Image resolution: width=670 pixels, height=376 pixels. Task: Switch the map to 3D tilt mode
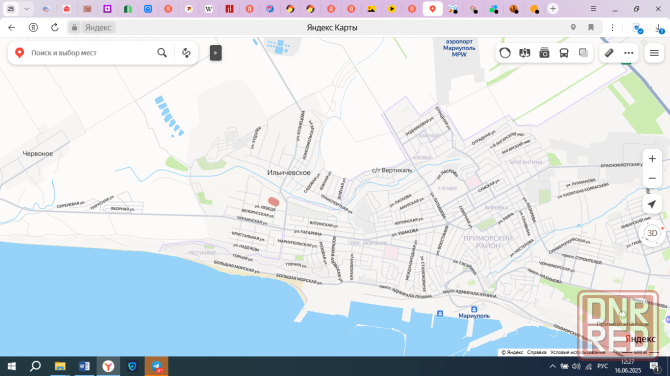652,233
